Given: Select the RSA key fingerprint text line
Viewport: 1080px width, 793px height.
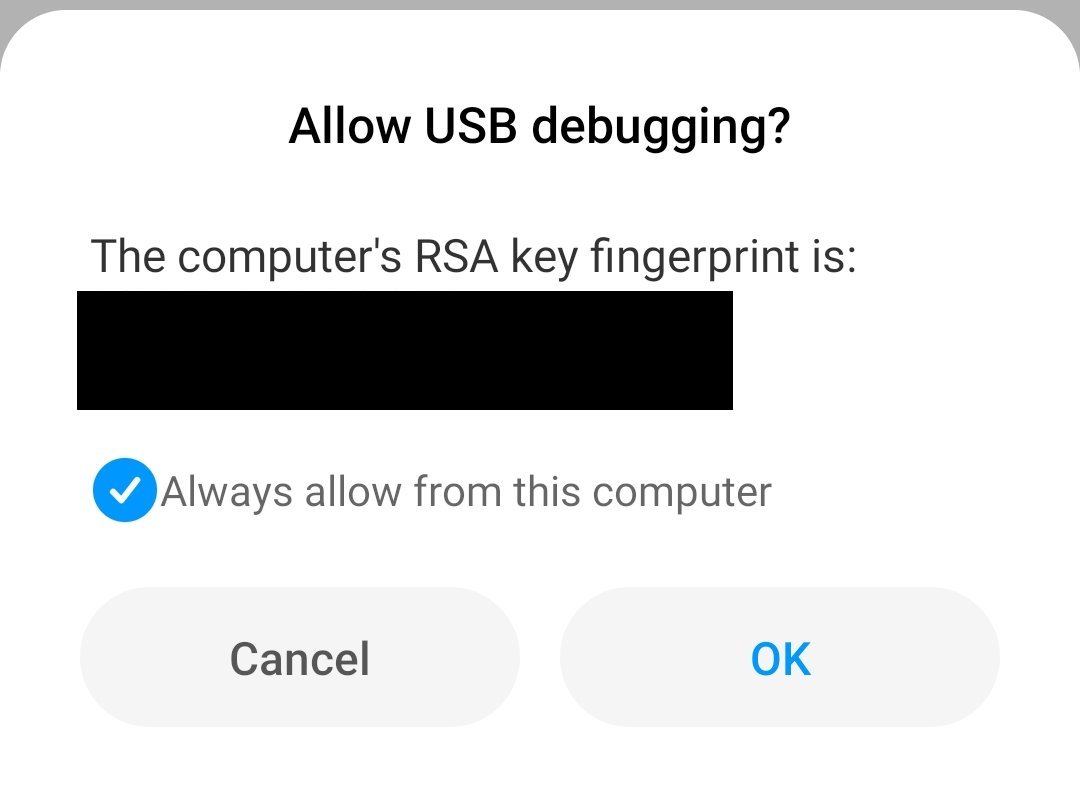Looking at the screenshot, I should [474, 257].
